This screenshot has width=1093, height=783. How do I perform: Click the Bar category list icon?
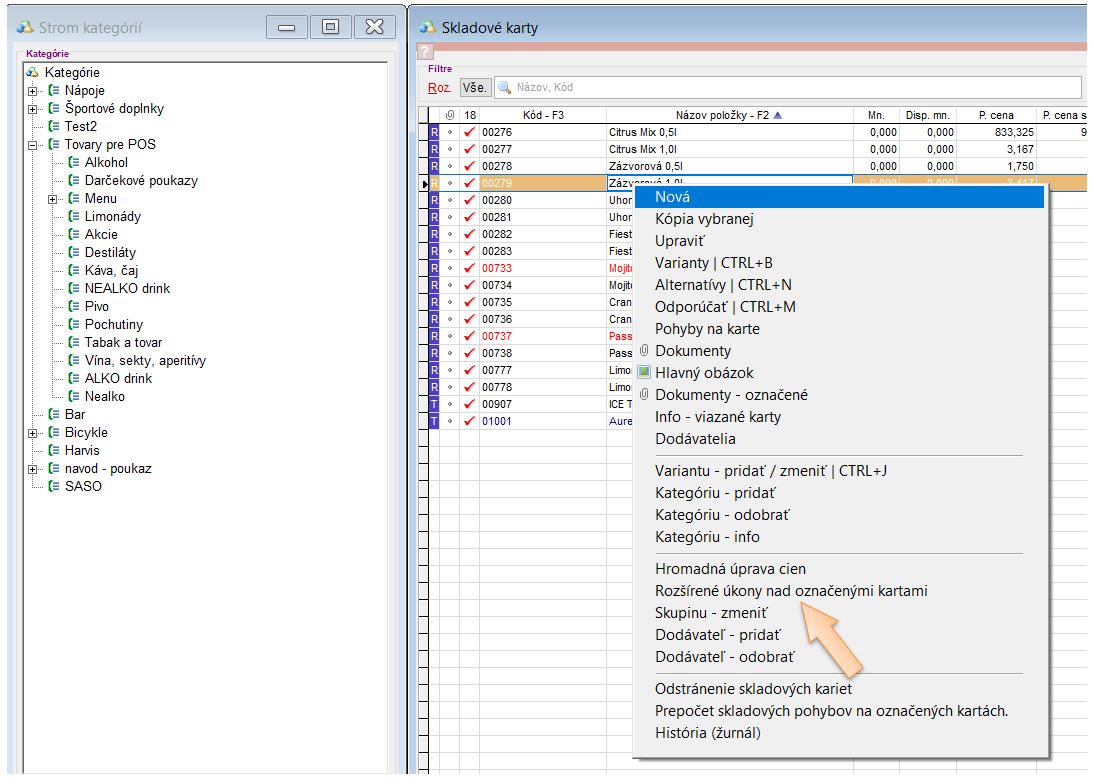(54, 414)
